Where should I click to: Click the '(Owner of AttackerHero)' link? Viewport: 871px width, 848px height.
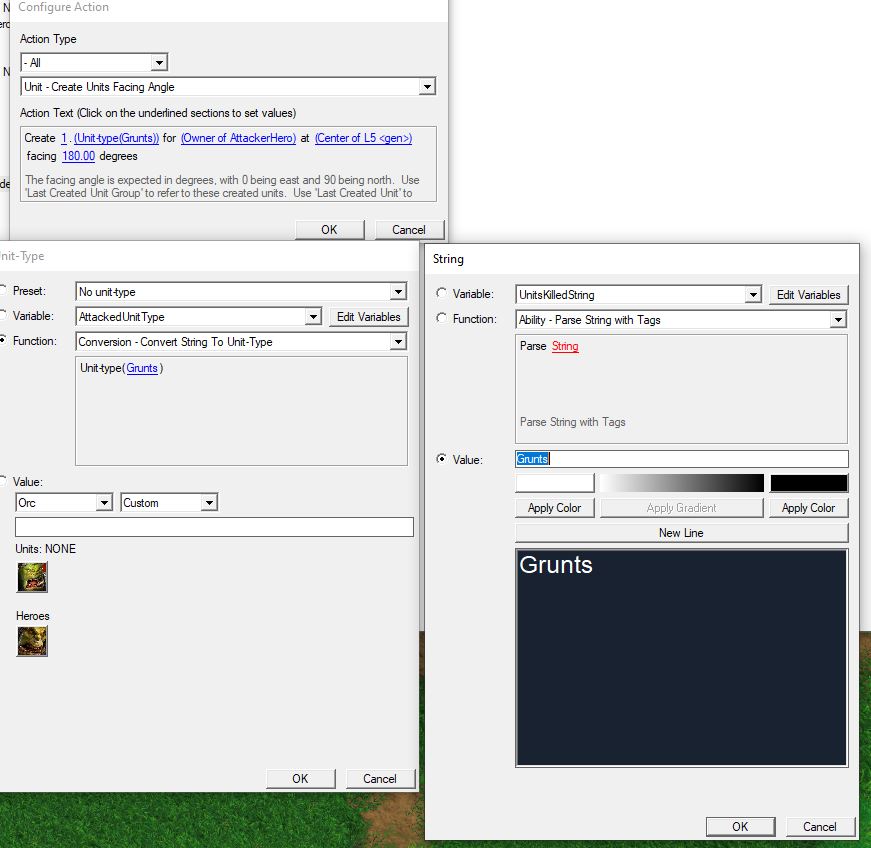pos(238,138)
